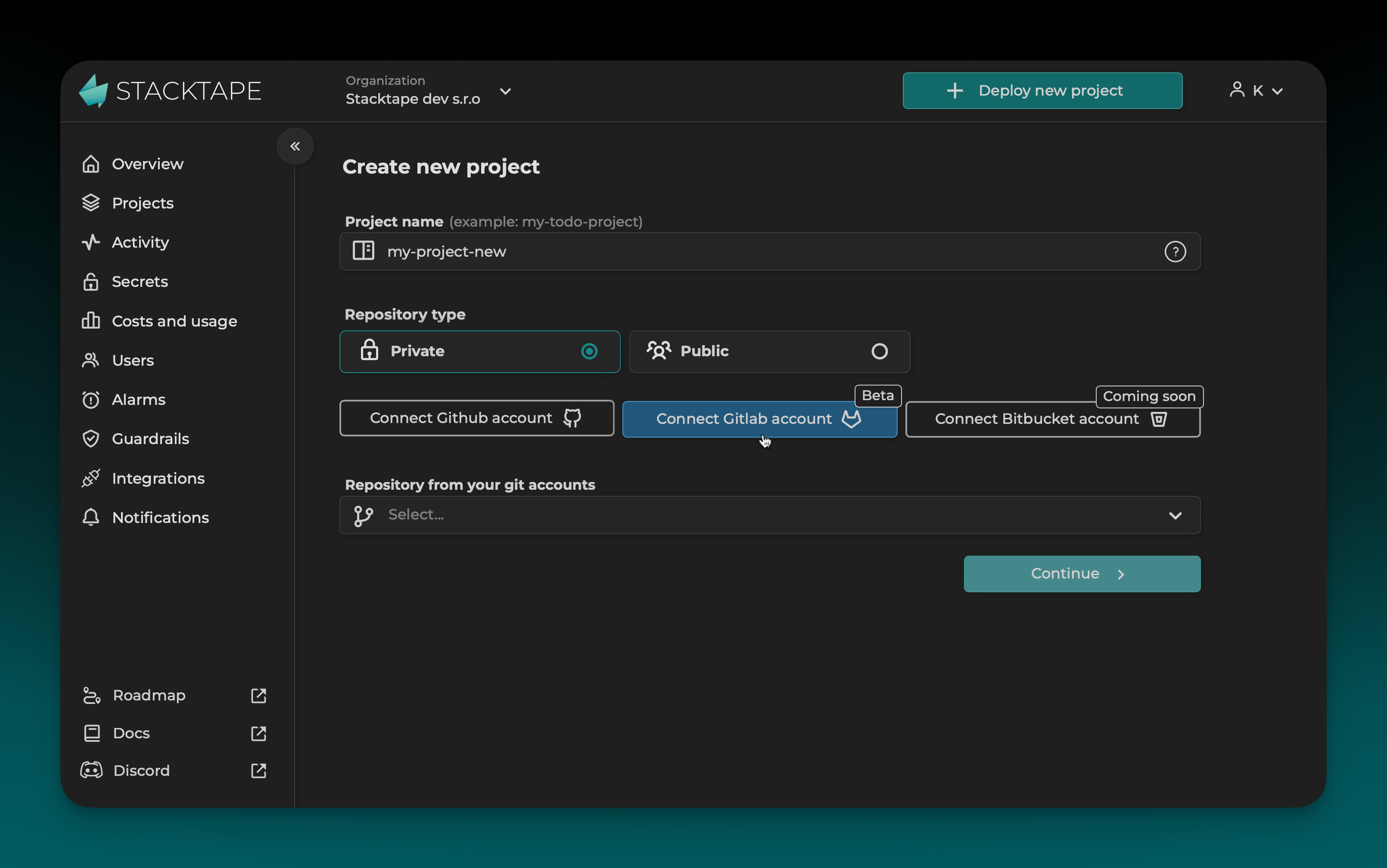The image size is (1387, 868).
Task: Click Connect Github account button
Action: tap(476, 418)
